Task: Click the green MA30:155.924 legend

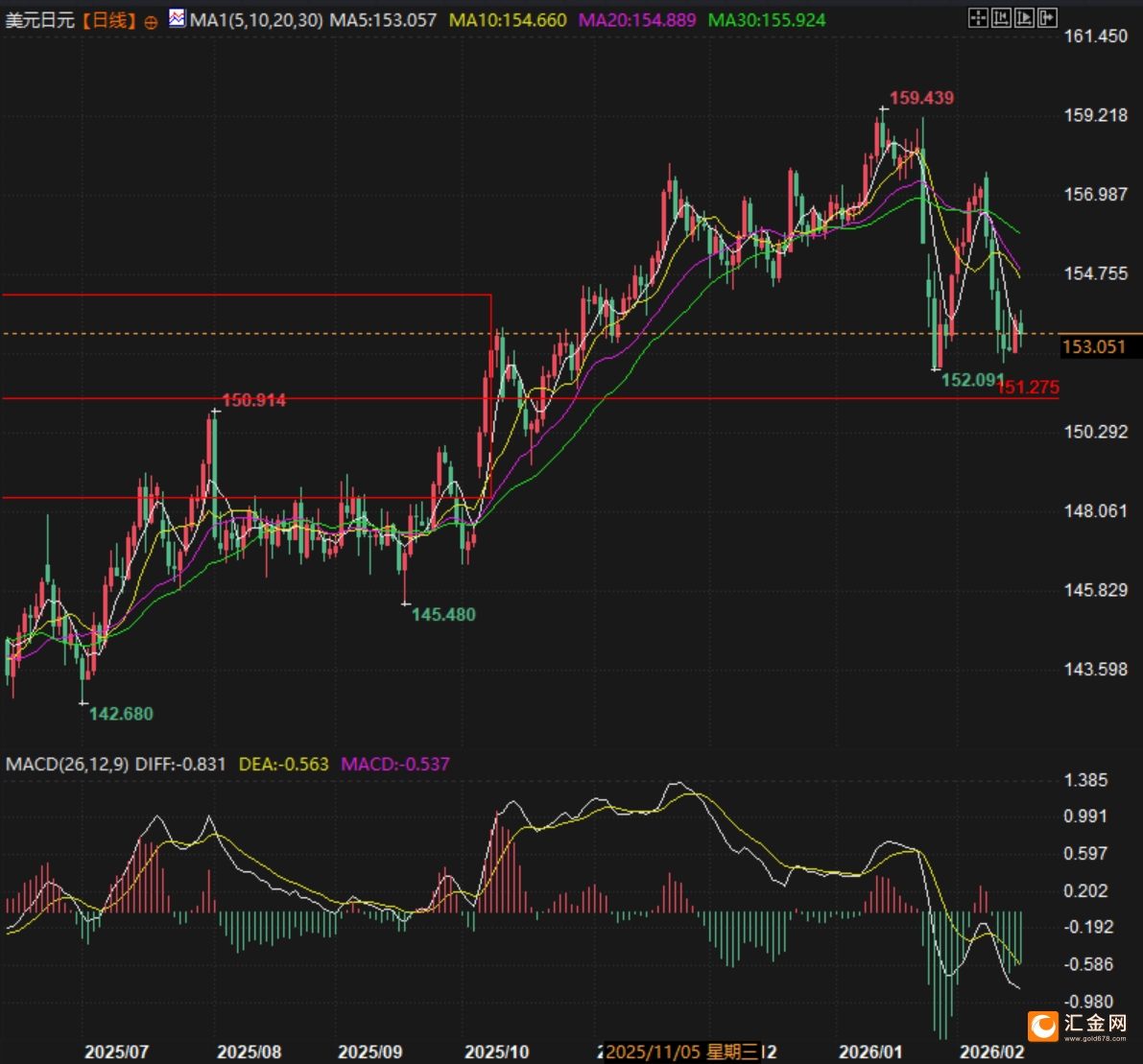Action: [766, 20]
